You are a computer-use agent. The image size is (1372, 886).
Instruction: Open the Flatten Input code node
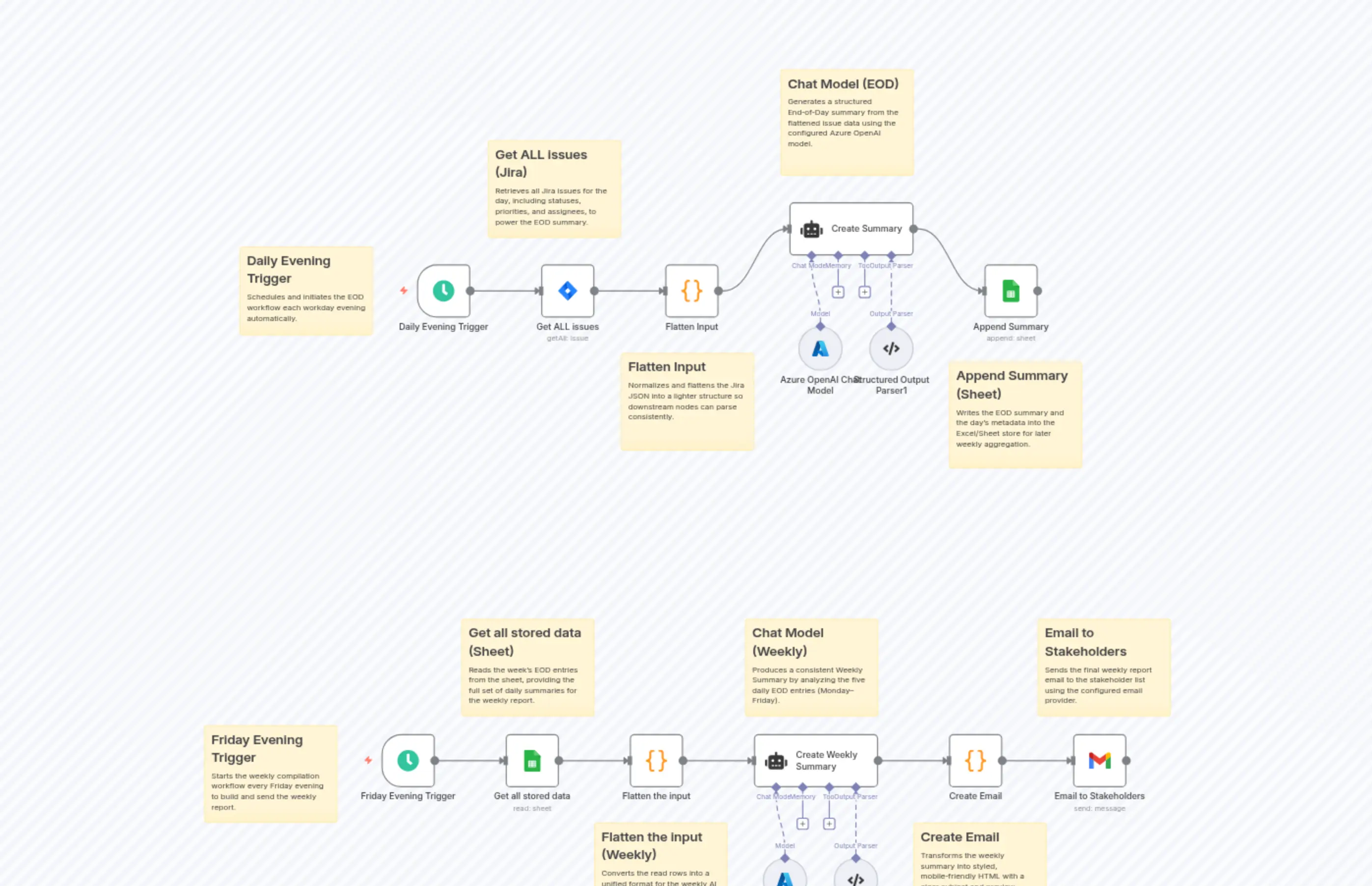(x=691, y=291)
